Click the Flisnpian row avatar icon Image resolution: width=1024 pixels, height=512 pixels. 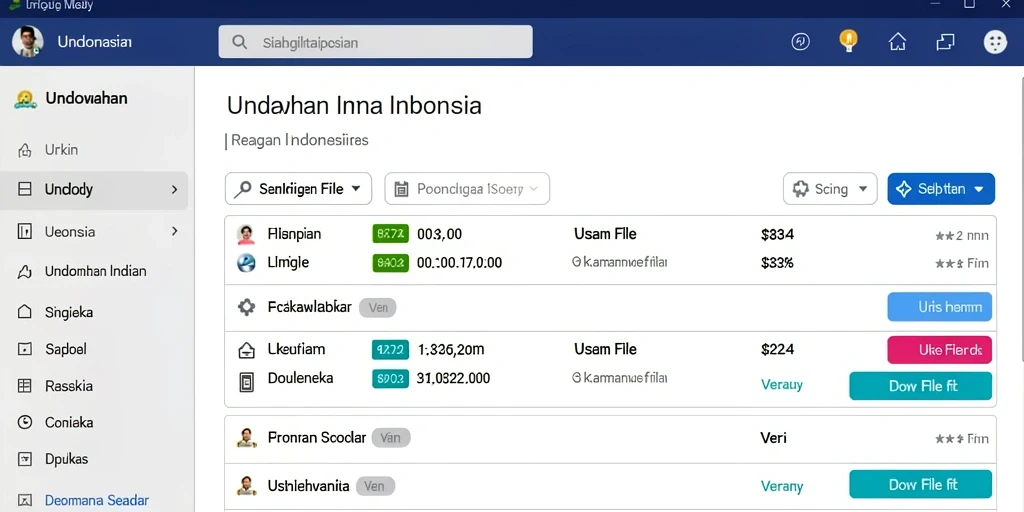(x=246, y=234)
